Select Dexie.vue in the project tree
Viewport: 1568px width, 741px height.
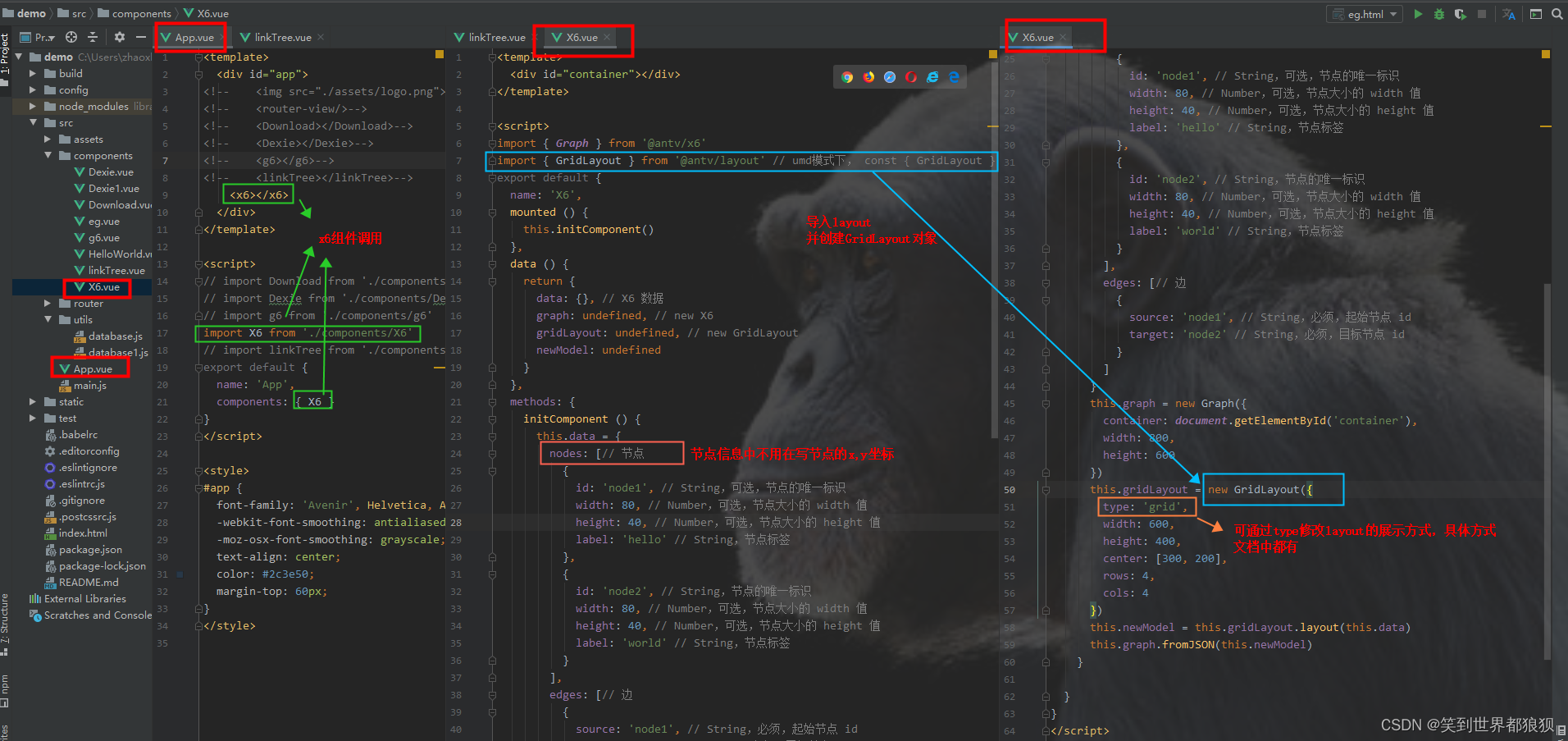(x=111, y=172)
